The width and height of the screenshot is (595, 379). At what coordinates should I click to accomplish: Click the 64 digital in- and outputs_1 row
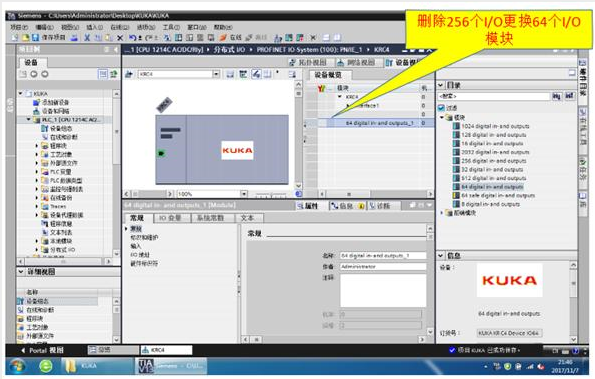pyautogui.click(x=376, y=123)
